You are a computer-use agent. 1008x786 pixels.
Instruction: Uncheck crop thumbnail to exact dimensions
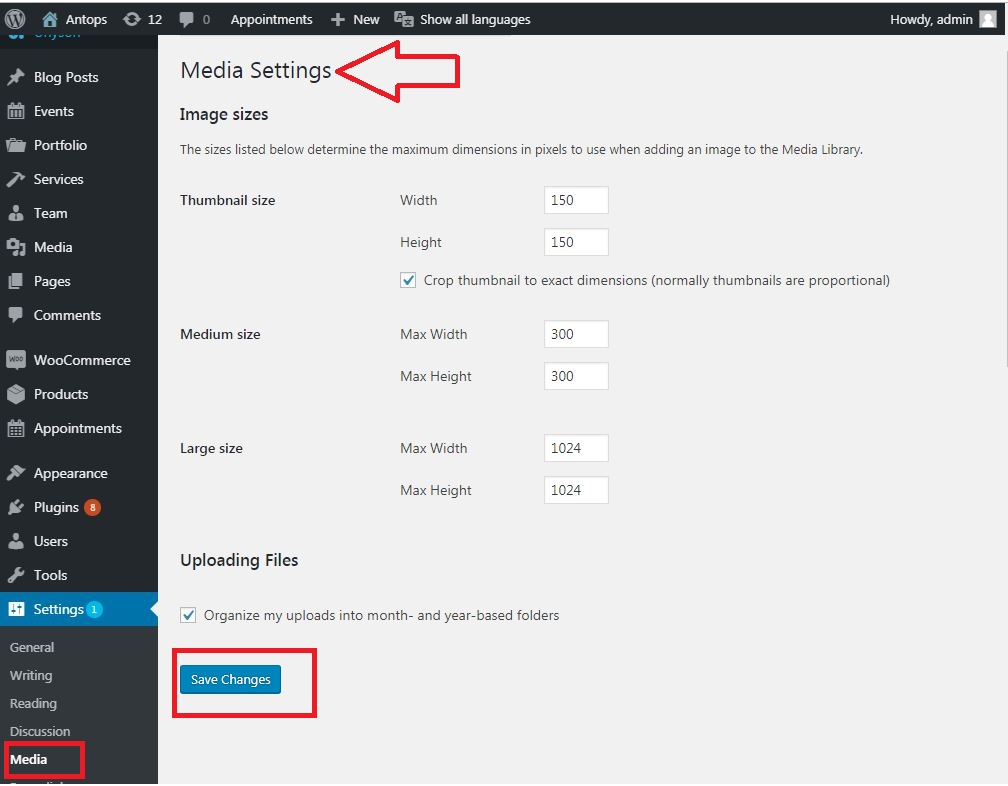pyautogui.click(x=408, y=280)
